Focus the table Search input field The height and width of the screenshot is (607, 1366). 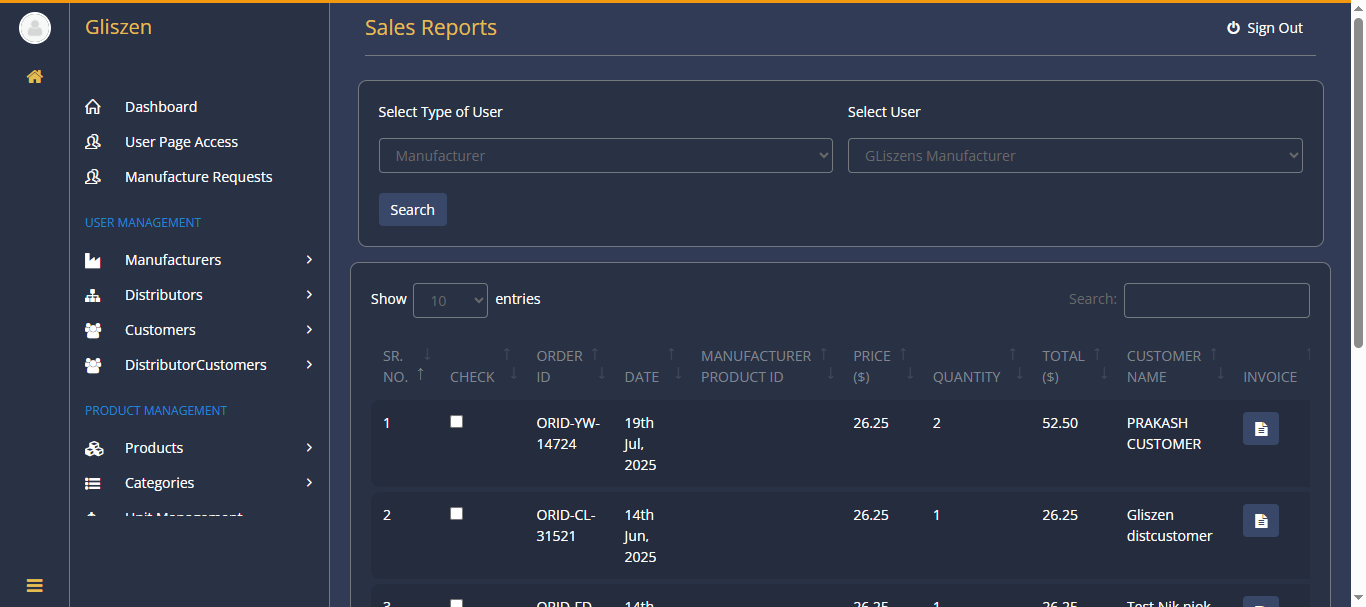pos(1216,300)
